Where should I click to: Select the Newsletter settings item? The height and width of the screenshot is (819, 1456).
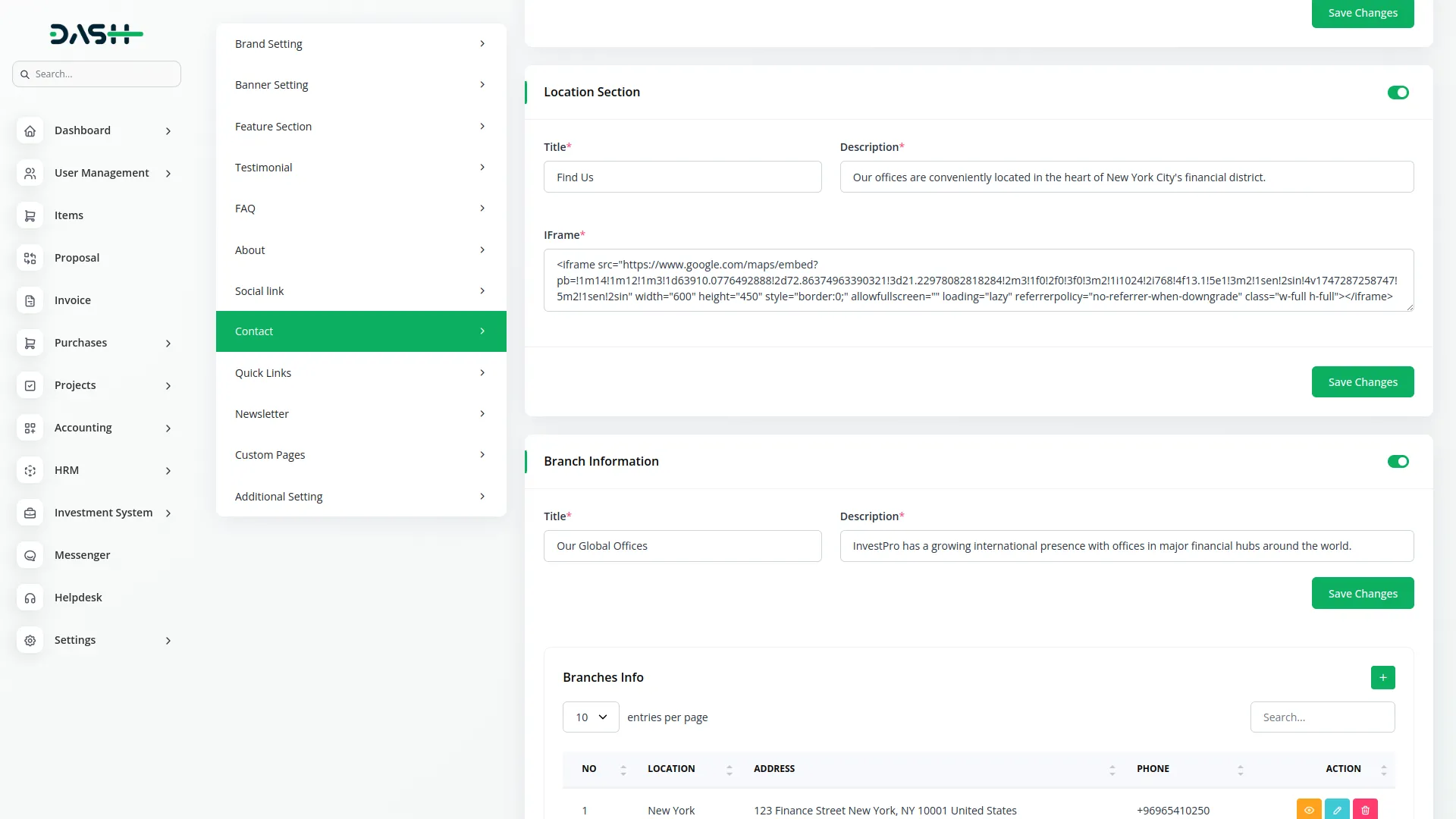[361, 414]
